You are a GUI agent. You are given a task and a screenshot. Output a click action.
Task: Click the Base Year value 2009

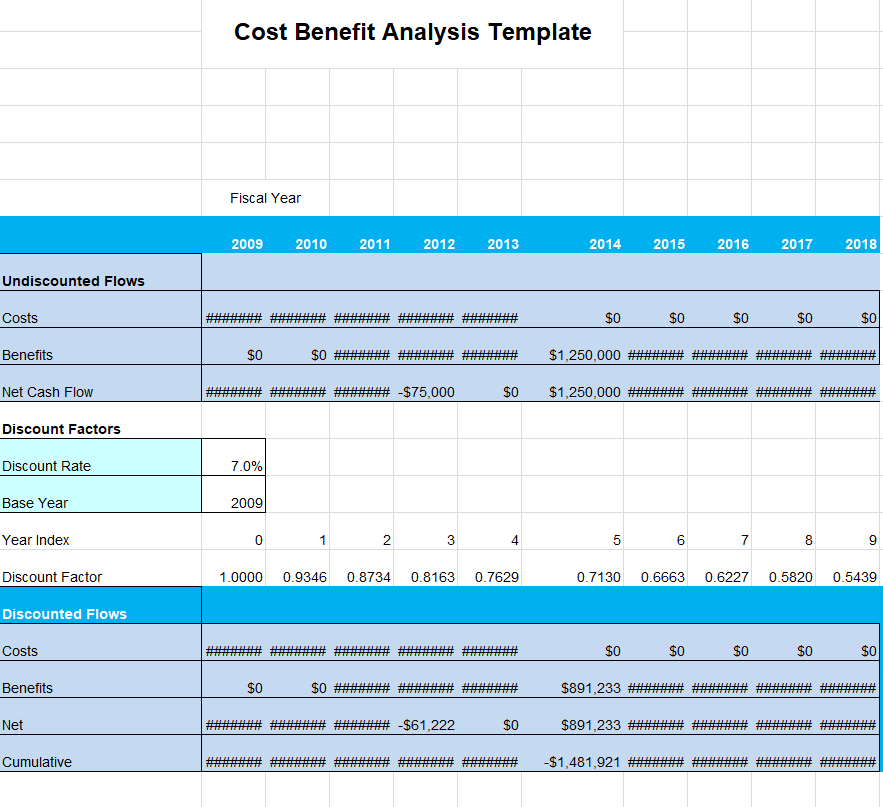pos(246,503)
